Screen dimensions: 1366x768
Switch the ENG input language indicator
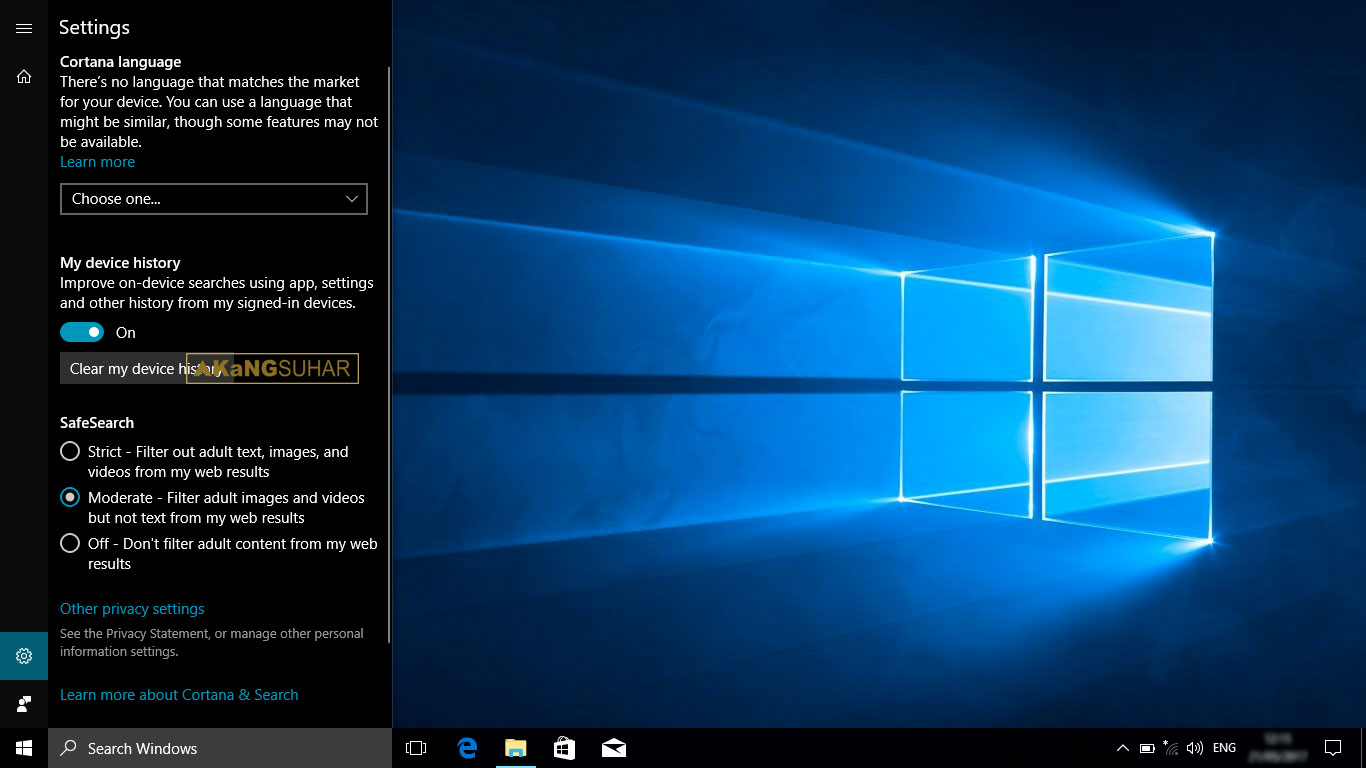coord(1224,748)
